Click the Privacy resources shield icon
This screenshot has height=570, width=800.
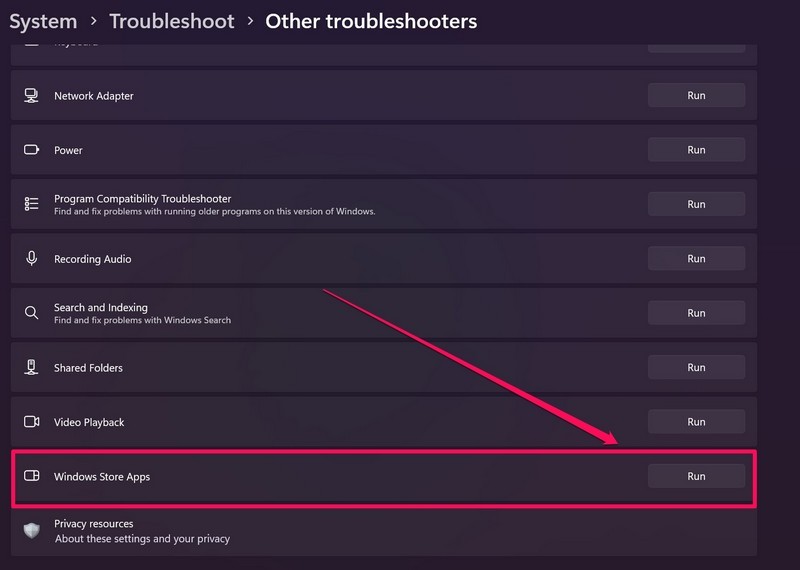31,531
